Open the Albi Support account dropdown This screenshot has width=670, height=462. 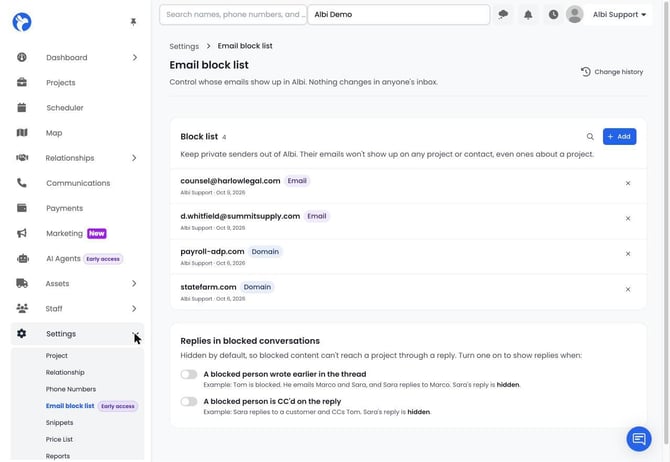pos(619,15)
